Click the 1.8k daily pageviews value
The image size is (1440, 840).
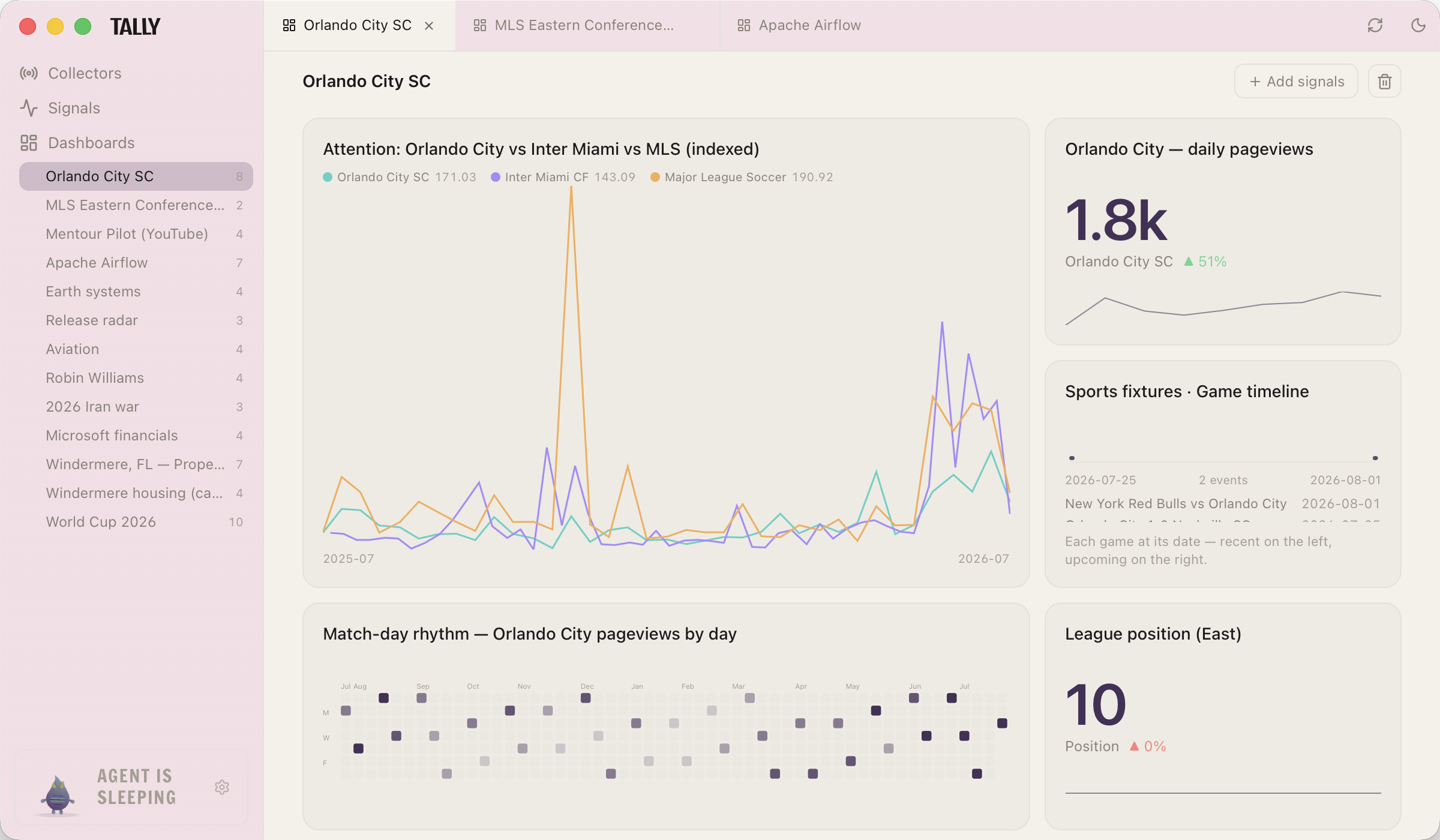[x=1117, y=221]
